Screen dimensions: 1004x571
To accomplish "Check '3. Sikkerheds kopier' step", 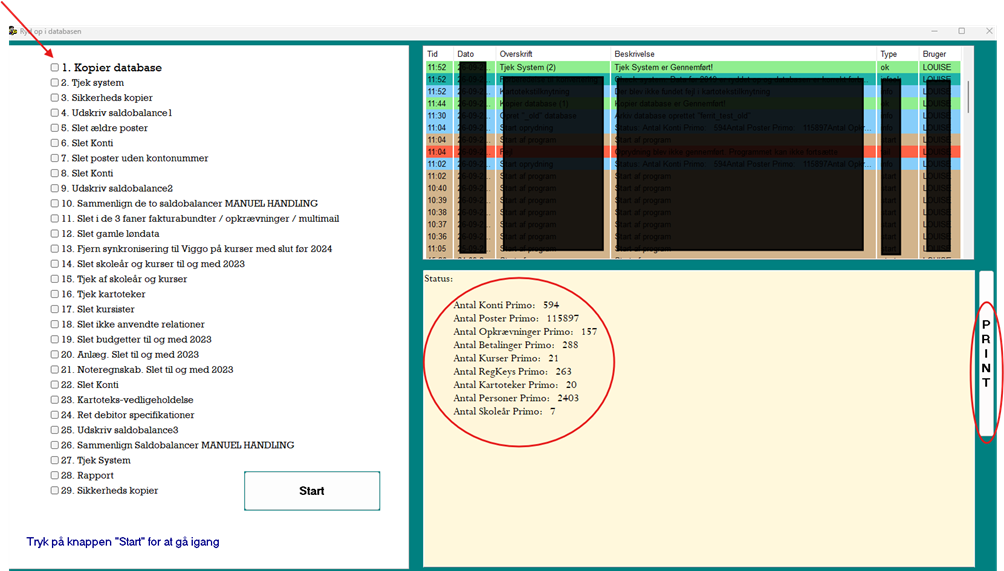I will [x=55, y=97].
